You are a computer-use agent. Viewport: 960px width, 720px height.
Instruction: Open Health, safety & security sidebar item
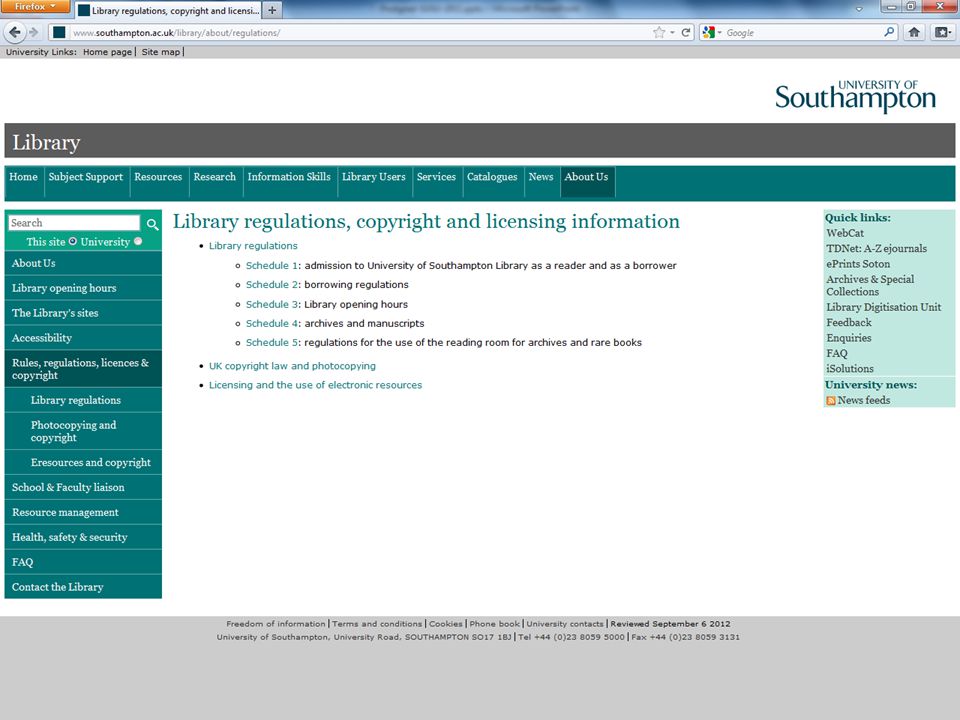click(83, 537)
